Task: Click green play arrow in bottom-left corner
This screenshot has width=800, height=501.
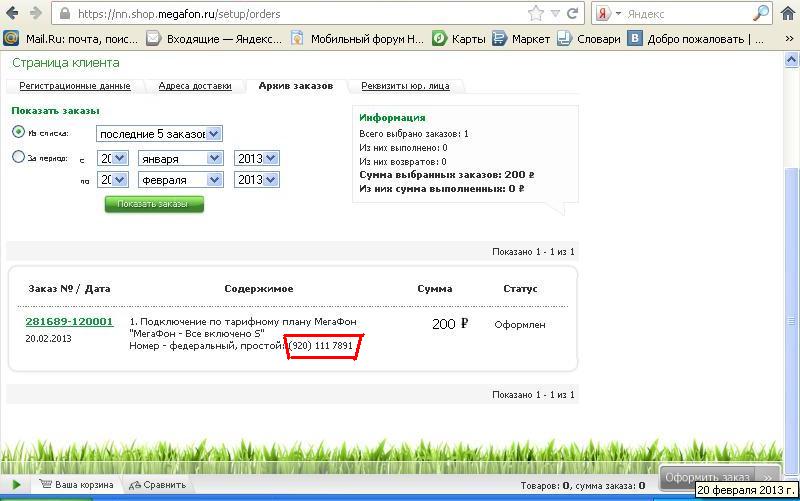Action: point(16,485)
